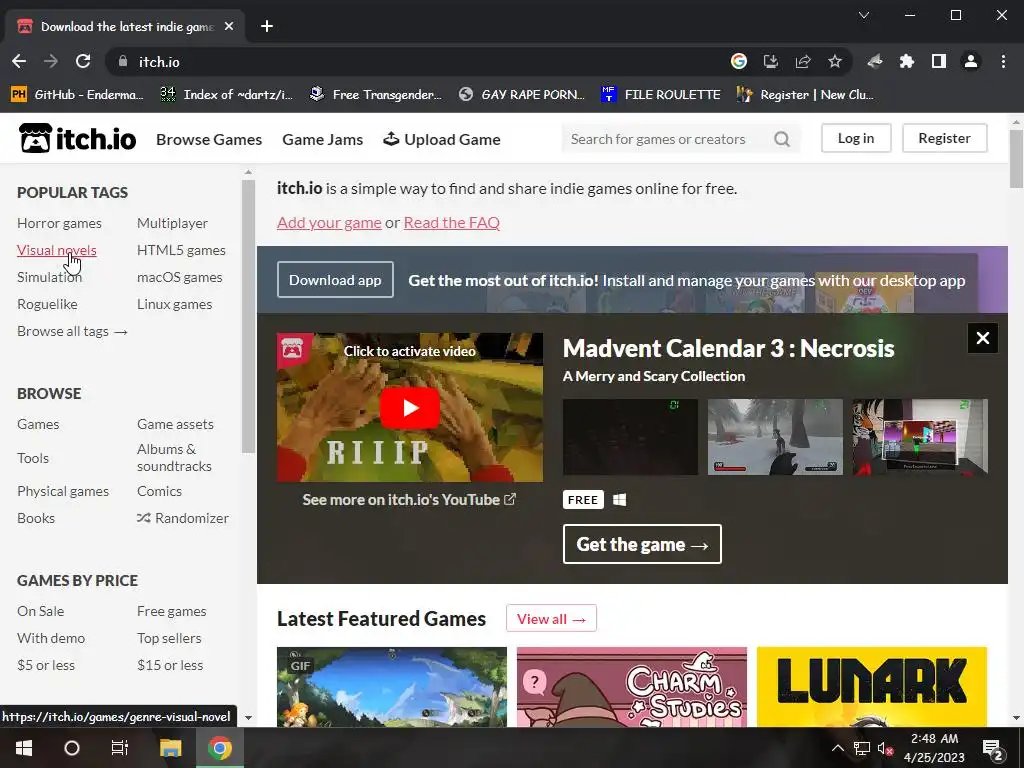Open Game Jams page

click(x=323, y=139)
